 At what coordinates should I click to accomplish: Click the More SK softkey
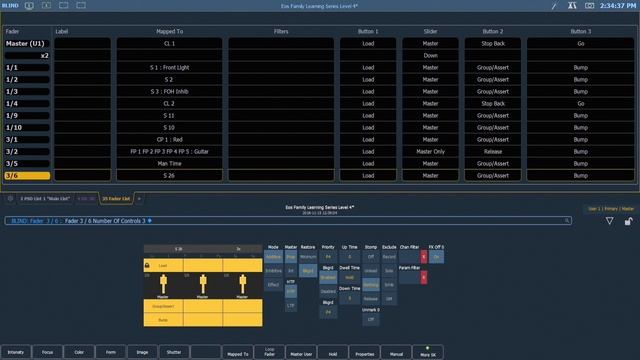pos(428,352)
